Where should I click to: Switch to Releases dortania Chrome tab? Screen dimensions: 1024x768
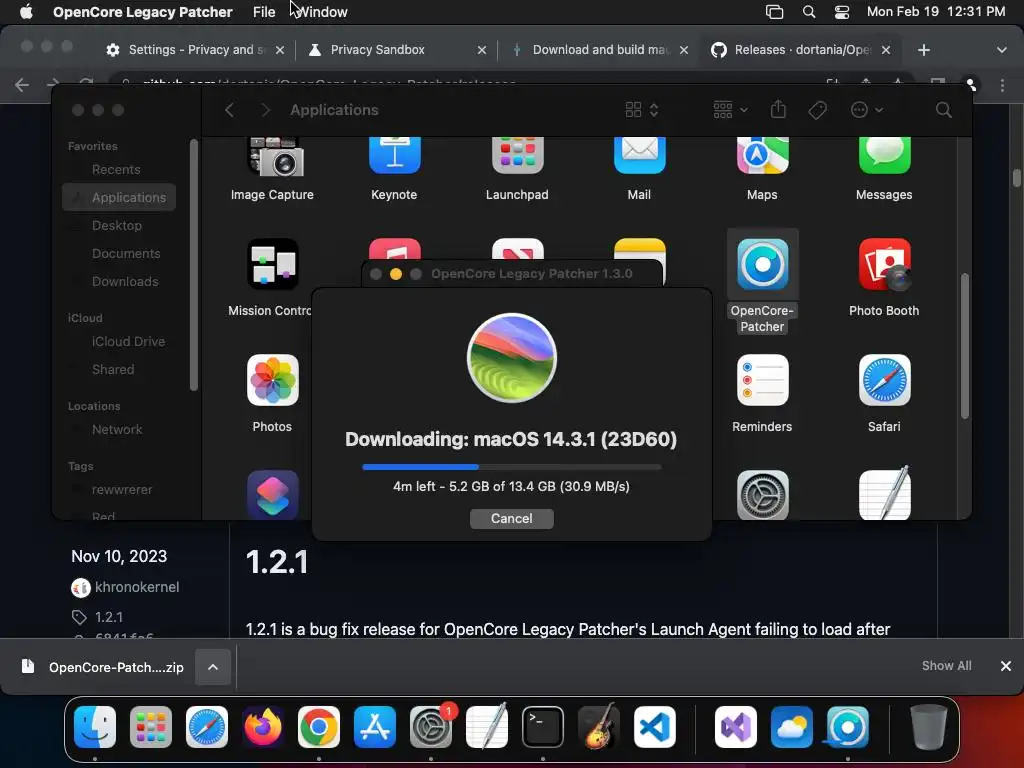[x=802, y=50]
